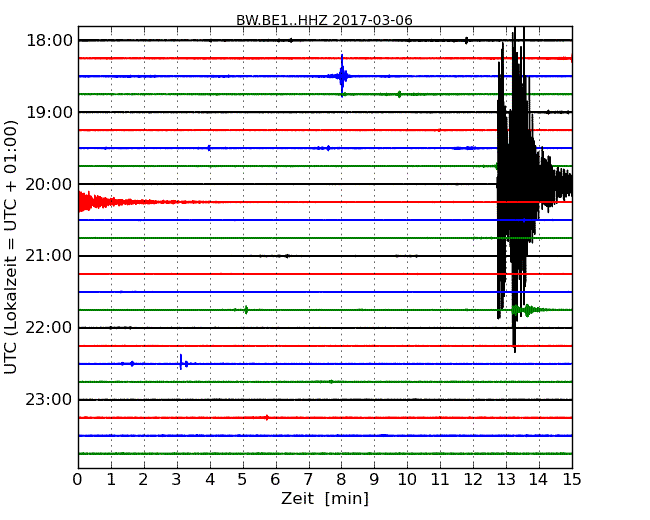Image resolution: width=650 pixels, height=520 pixels.
Task: Click the x-axis tick label 15
Action: coord(572,480)
